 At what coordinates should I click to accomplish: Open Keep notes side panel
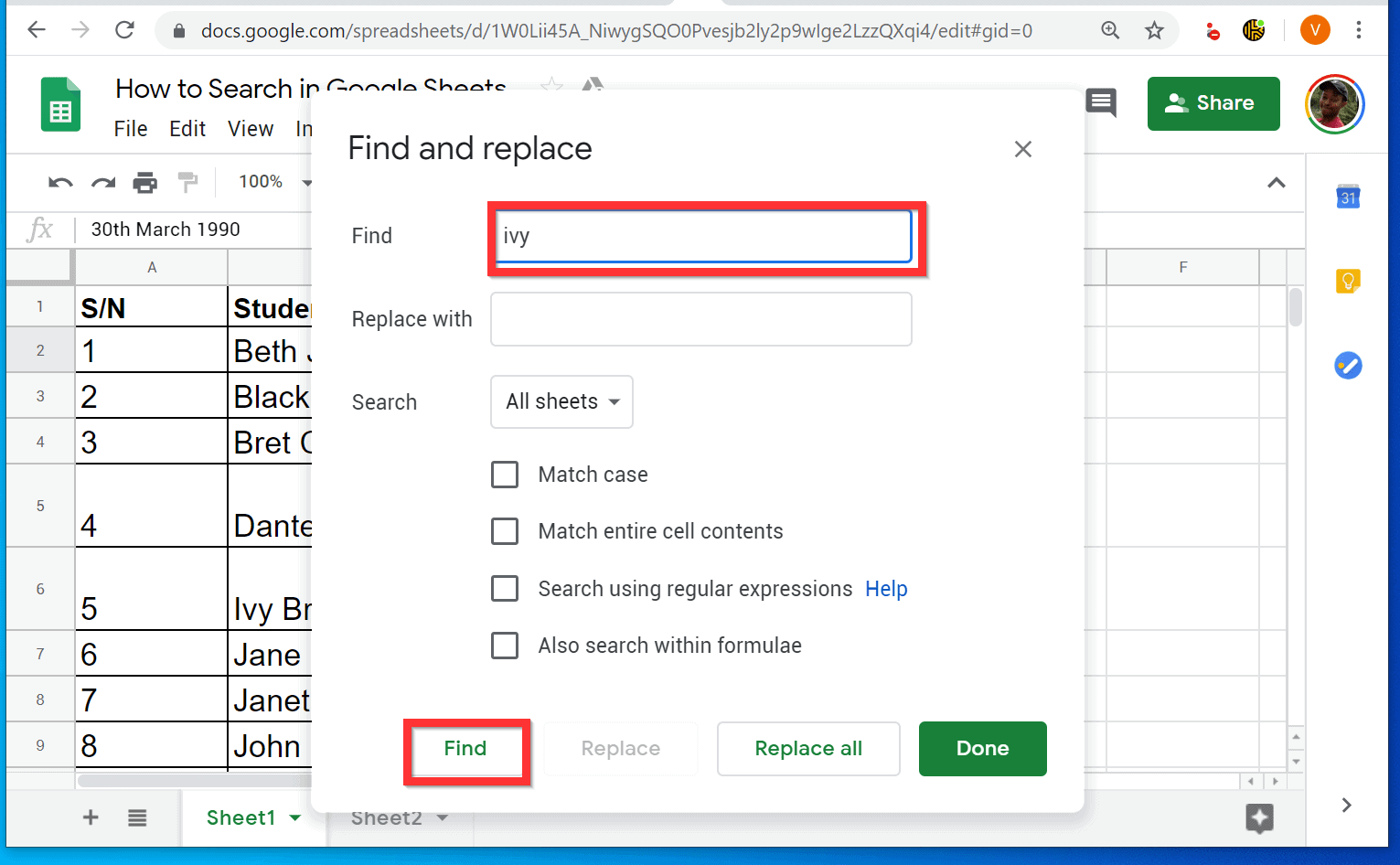[1348, 281]
